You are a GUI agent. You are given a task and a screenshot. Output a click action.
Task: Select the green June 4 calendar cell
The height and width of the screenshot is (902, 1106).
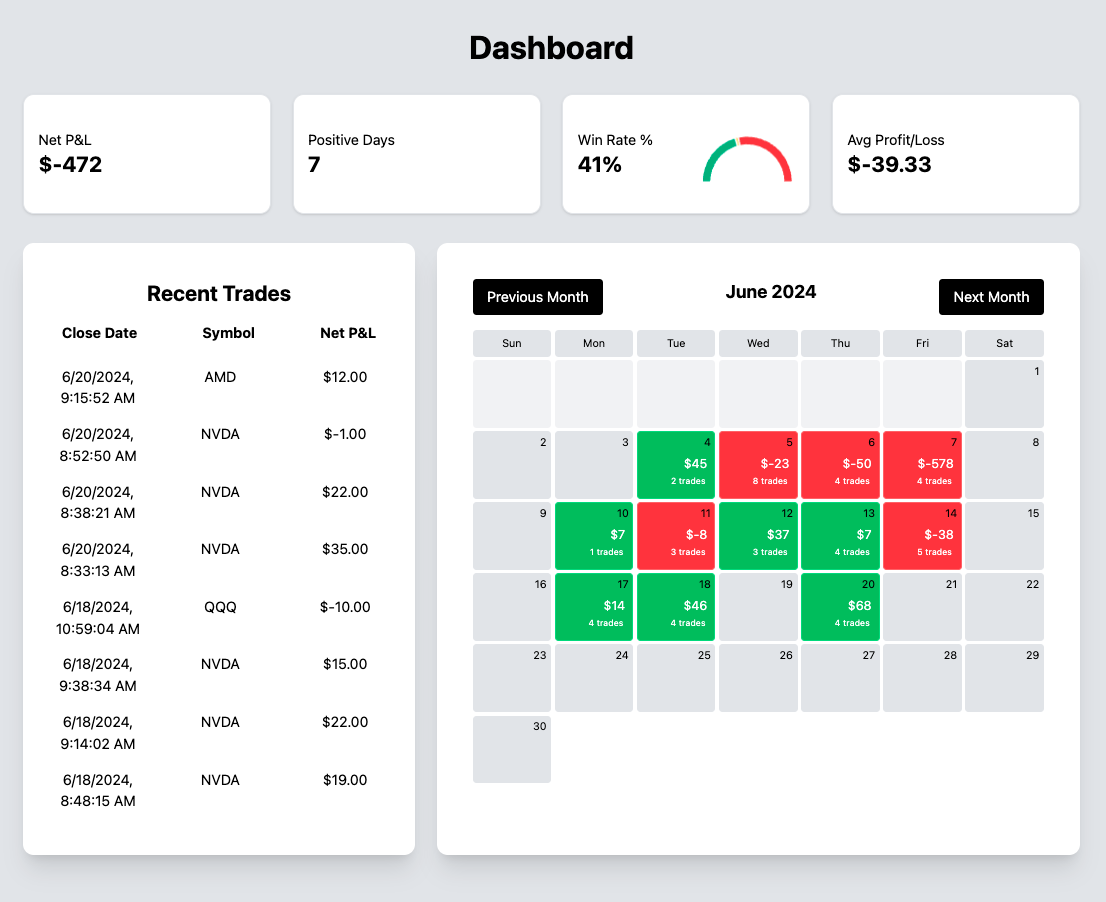click(x=675, y=465)
